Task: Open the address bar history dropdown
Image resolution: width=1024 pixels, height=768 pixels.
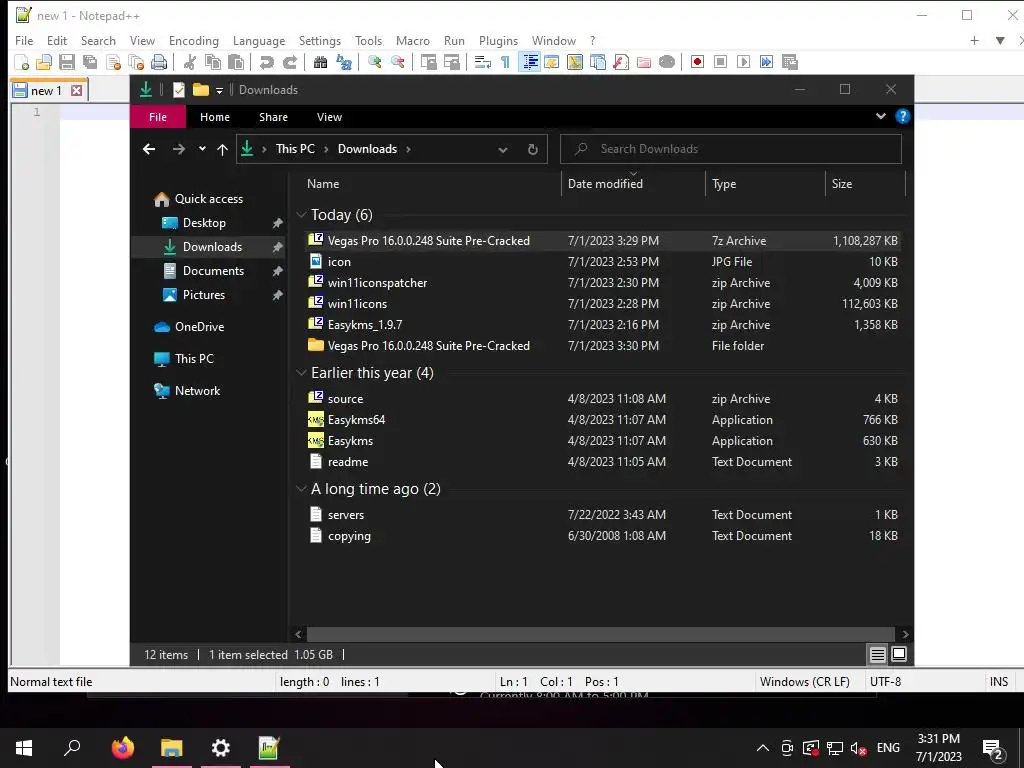Action: pyautogui.click(x=503, y=149)
